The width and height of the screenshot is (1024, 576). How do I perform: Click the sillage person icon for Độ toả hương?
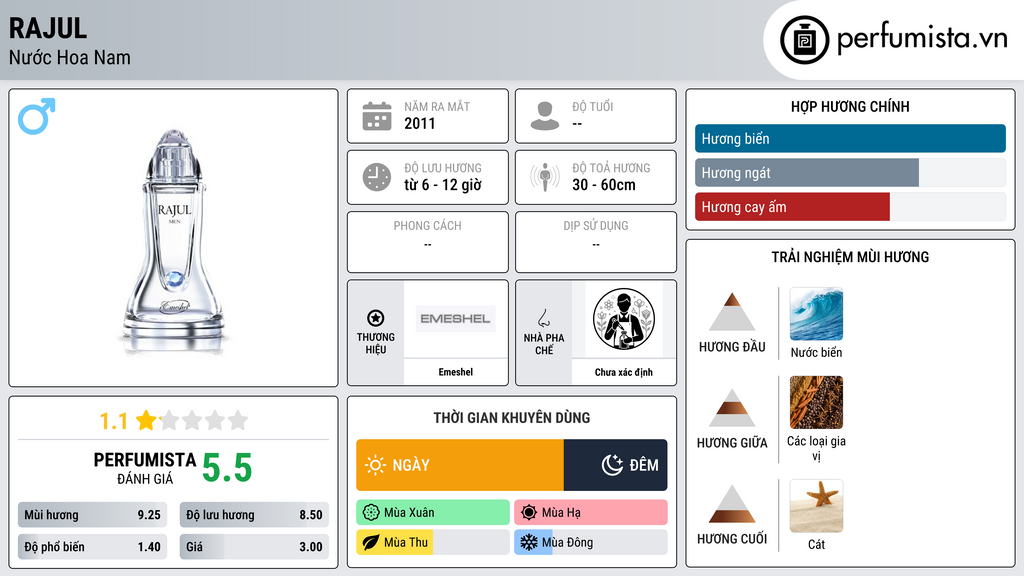545,177
